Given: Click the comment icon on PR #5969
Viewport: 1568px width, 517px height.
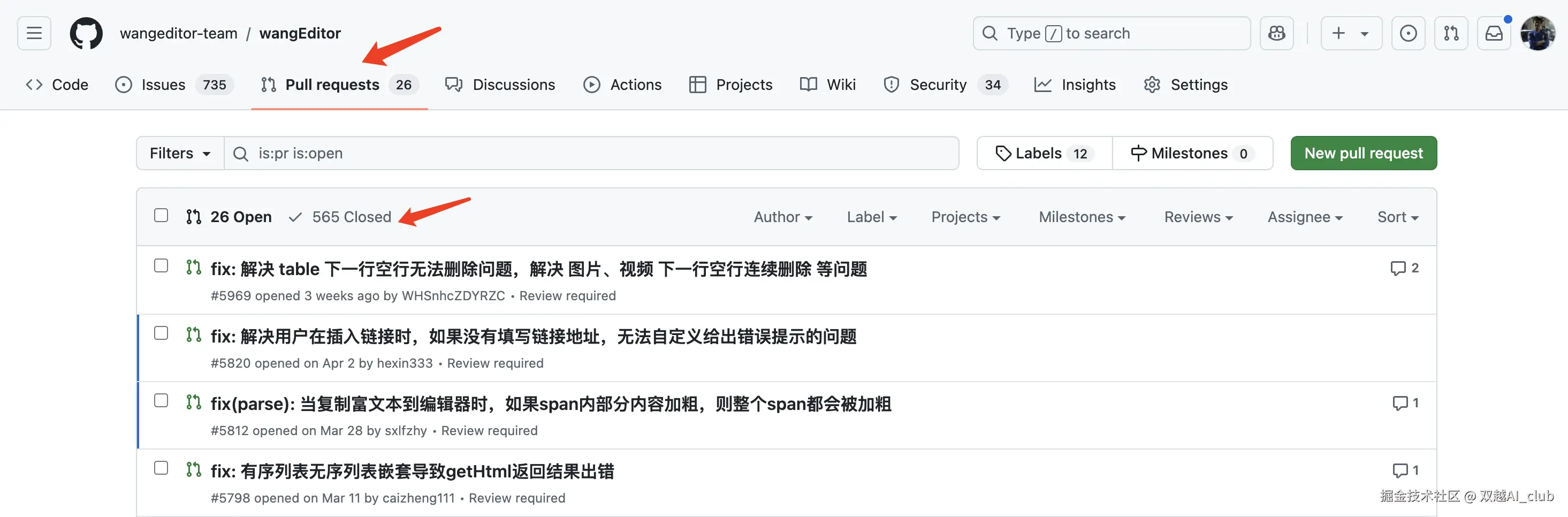Looking at the screenshot, I should tap(1398, 268).
